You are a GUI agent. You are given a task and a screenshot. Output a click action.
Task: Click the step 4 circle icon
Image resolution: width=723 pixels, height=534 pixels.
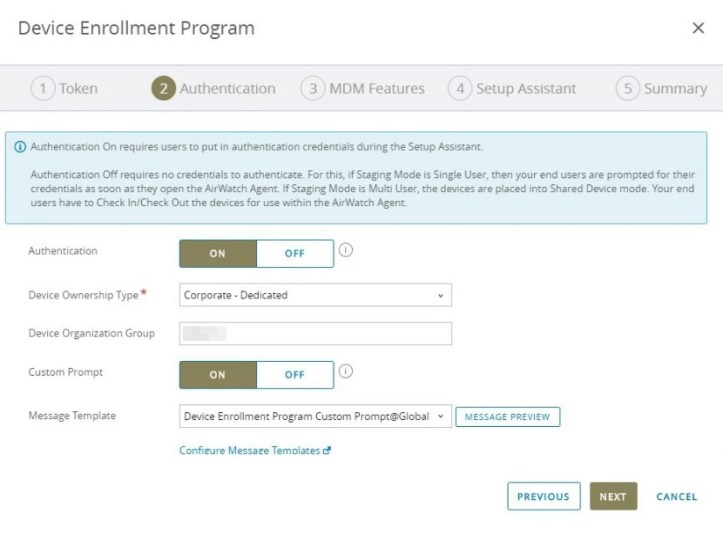coord(460,88)
